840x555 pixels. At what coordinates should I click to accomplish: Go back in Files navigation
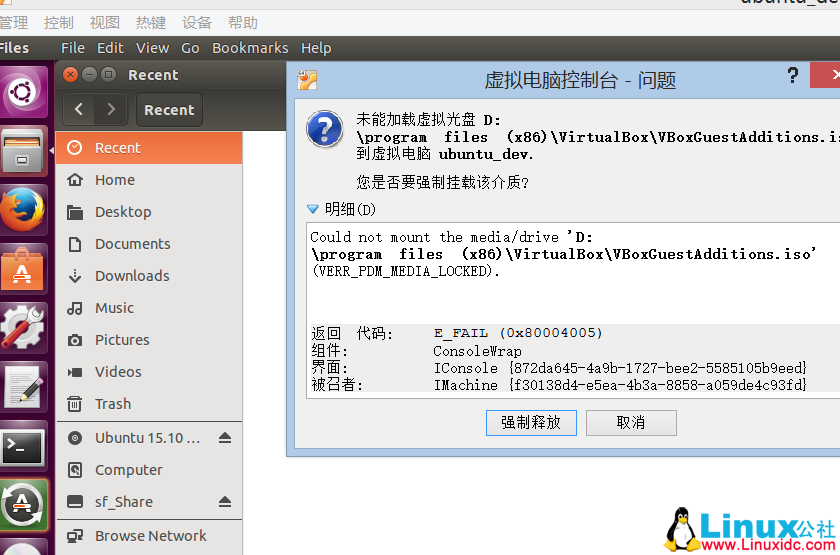pyautogui.click(x=79, y=109)
